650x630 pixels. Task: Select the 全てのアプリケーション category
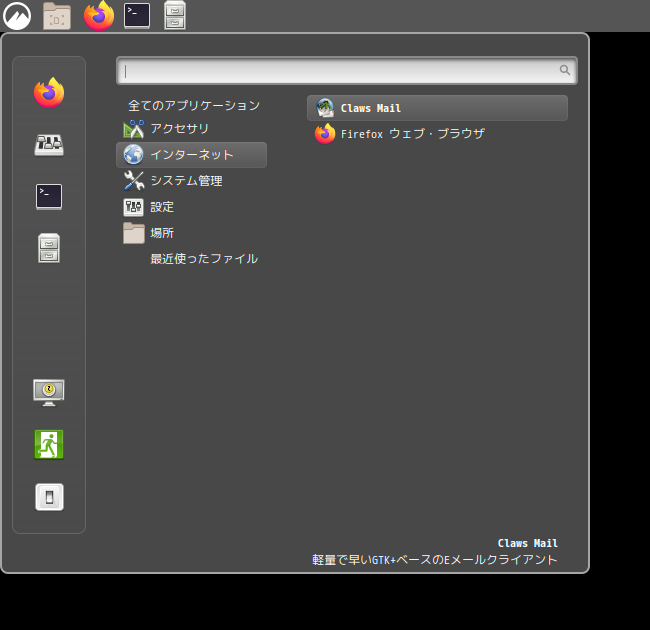(192, 105)
